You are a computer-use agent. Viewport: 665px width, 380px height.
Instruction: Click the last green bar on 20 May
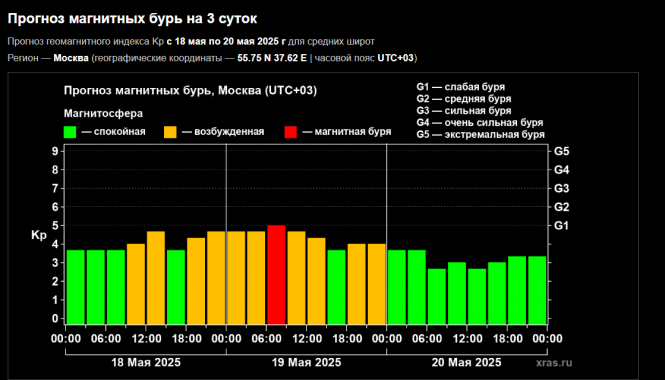pos(537,290)
